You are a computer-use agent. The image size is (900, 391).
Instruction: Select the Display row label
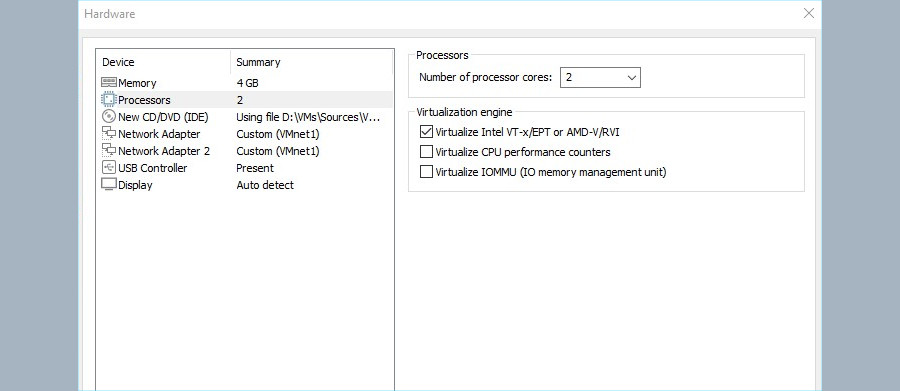[x=135, y=185]
